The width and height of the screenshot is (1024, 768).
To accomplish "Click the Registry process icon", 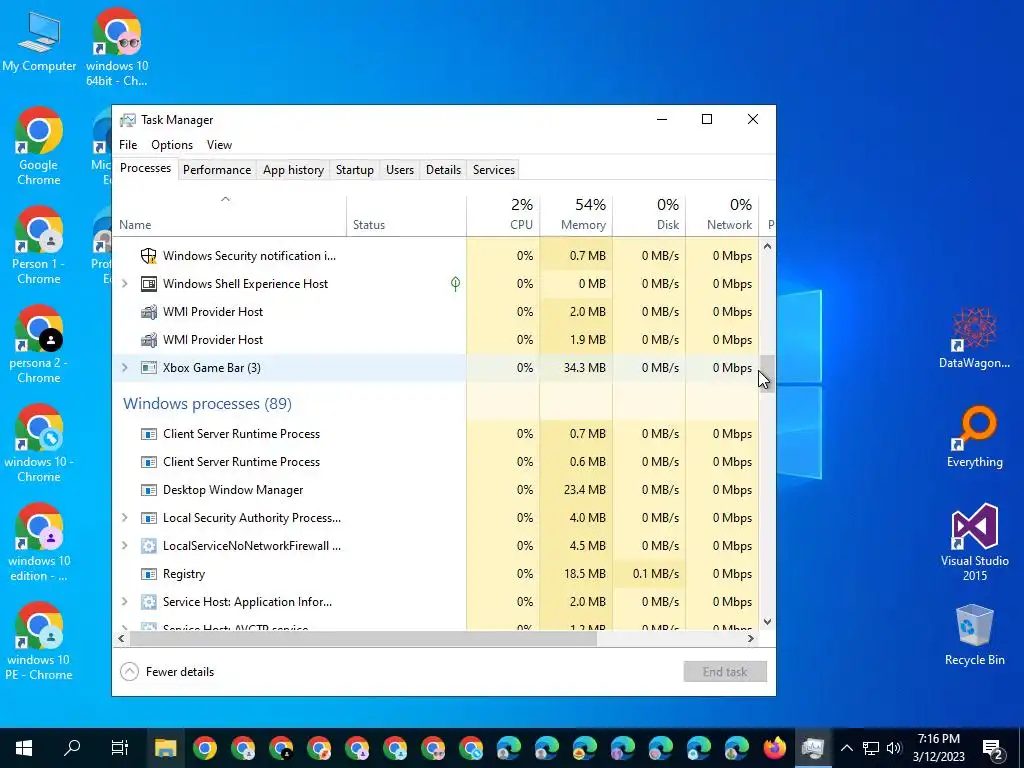I will 149,574.
